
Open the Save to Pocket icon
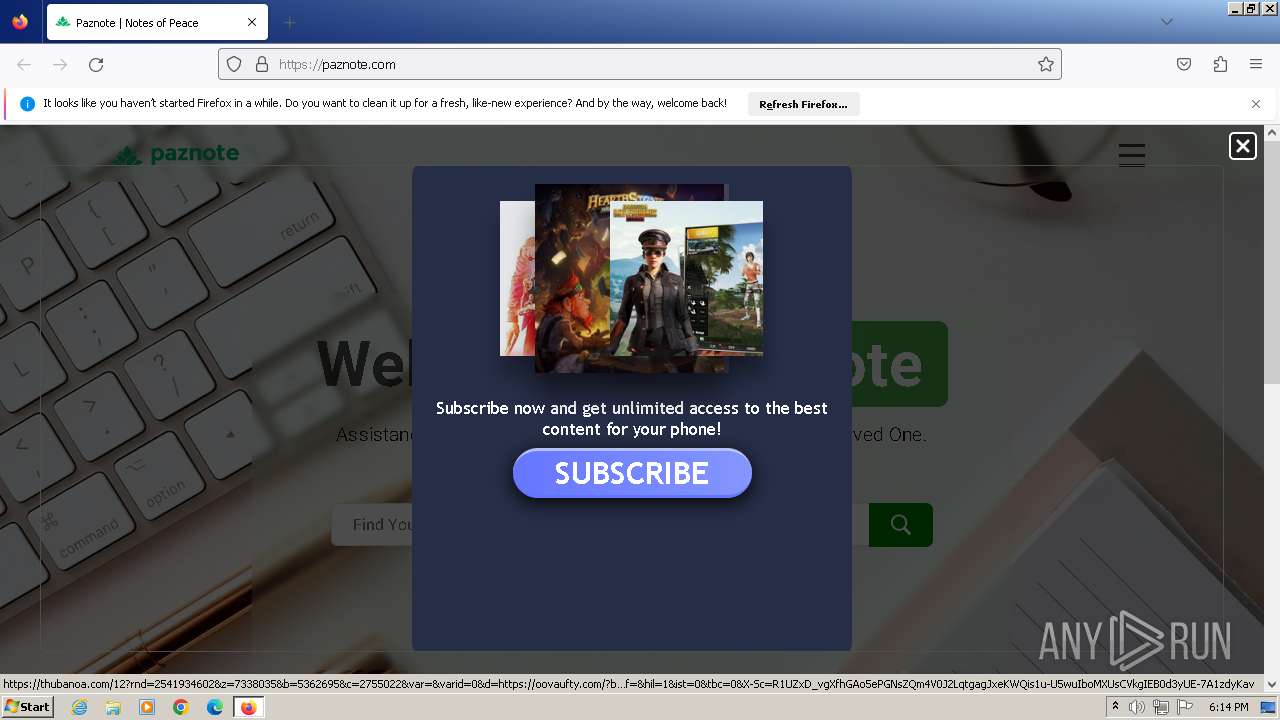(1184, 64)
